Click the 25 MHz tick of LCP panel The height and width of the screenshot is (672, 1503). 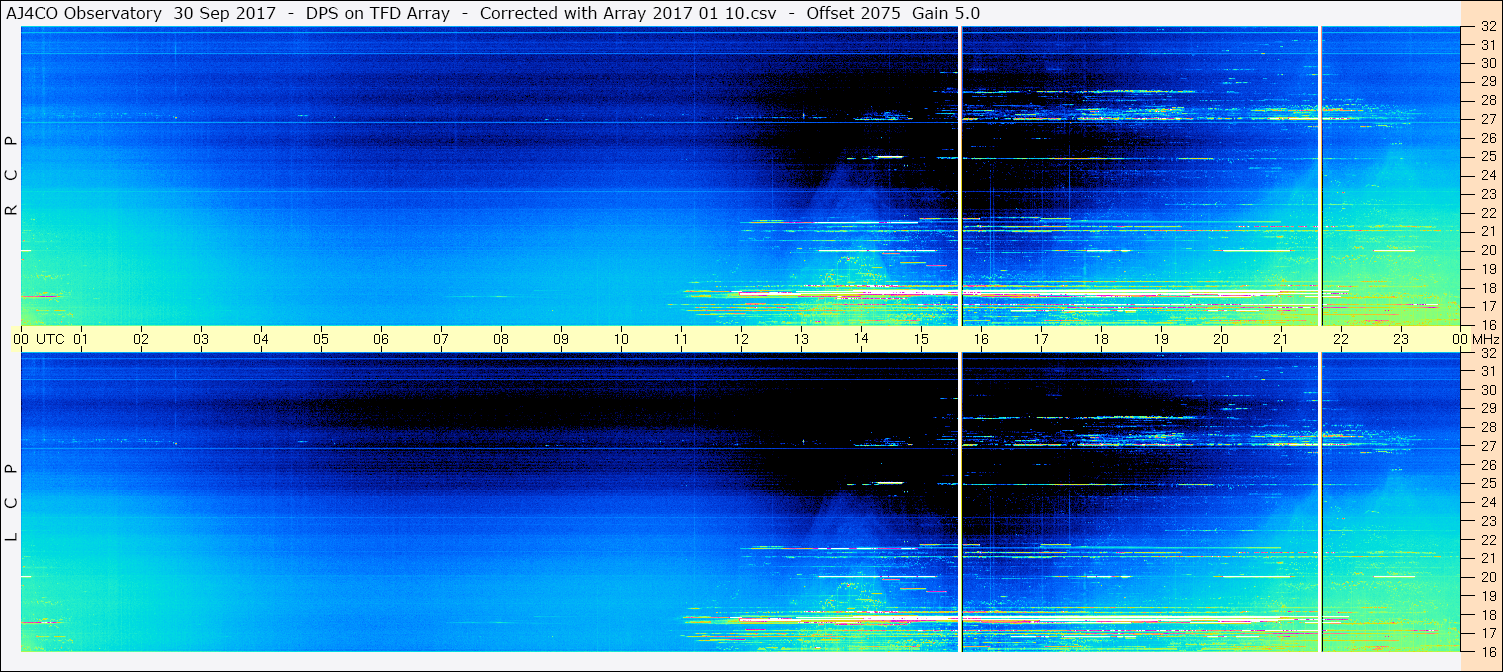(x=1488, y=483)
